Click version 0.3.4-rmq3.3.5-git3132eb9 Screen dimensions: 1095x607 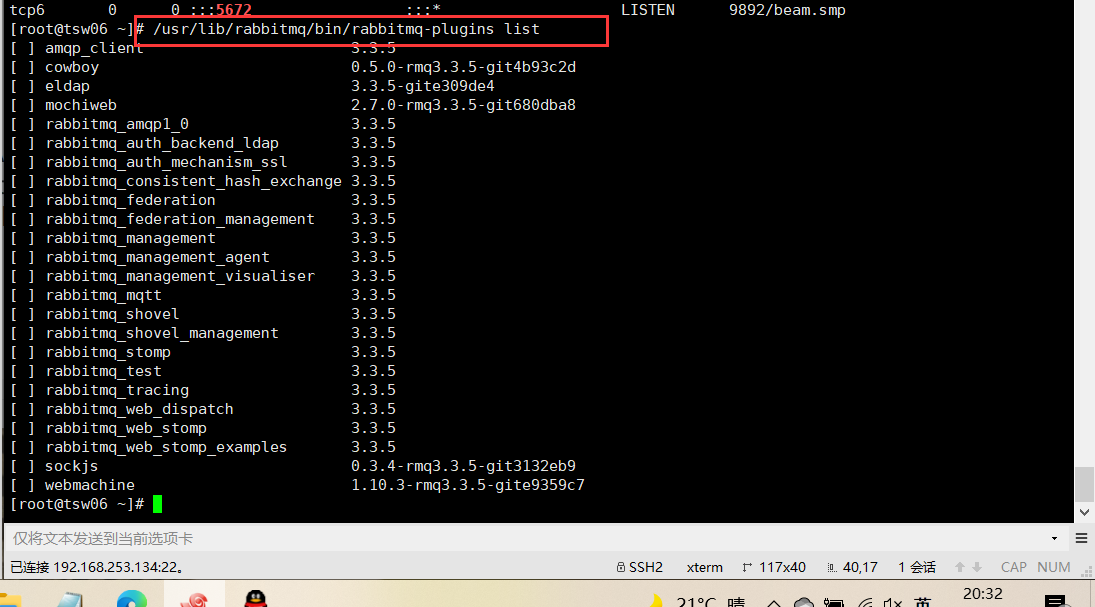click(464, 466)
